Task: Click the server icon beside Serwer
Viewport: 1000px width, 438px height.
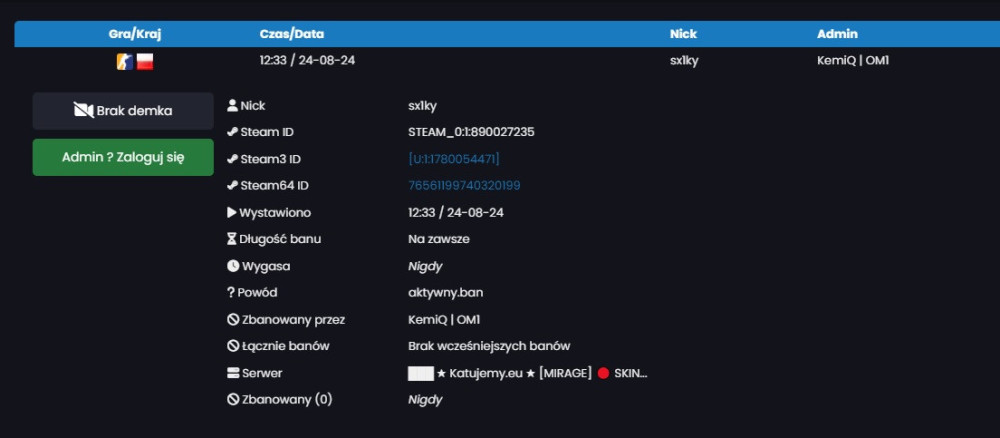Action: click(x=233, y=373)
